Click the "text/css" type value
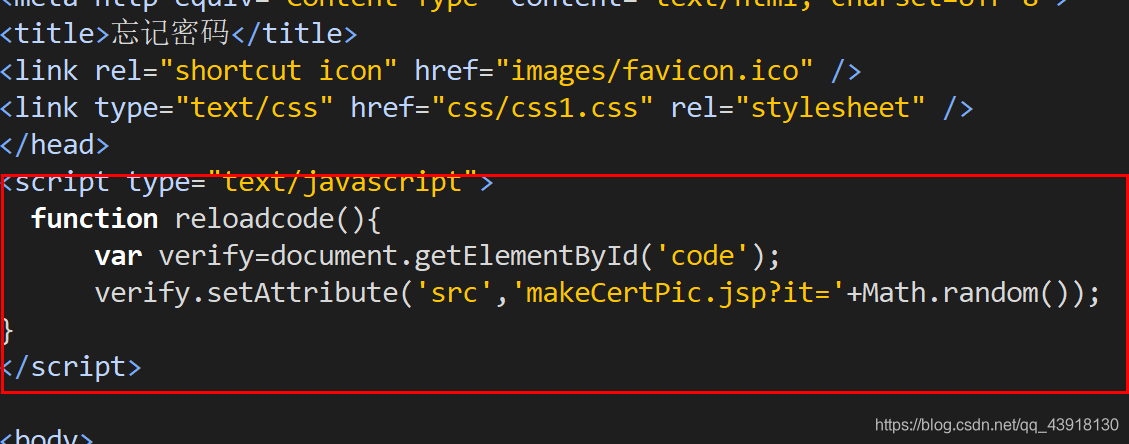The height and width of the screenshot is (444, 1129). point(254,107)
